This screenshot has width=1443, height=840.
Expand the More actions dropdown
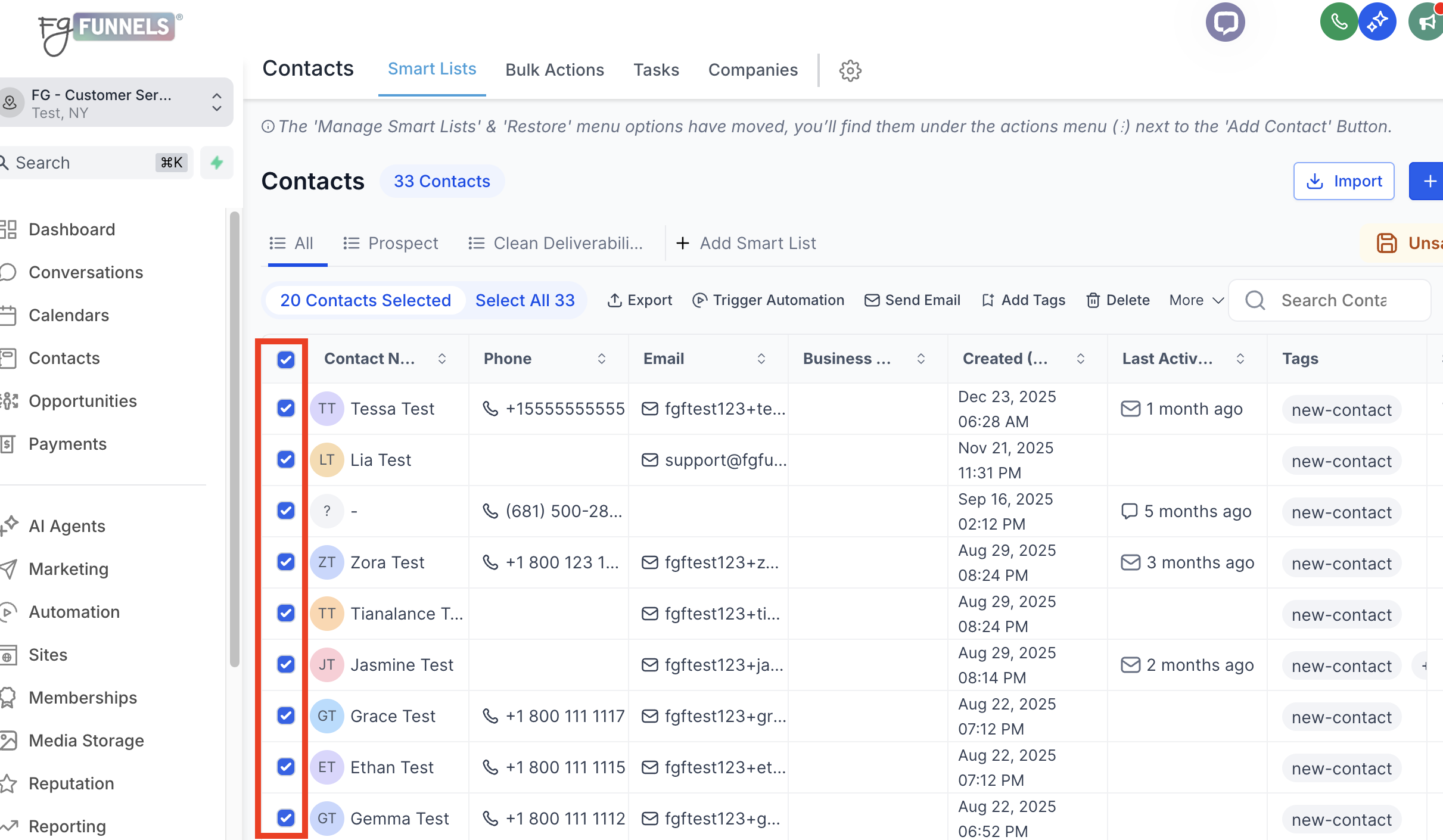(1196, 300)
